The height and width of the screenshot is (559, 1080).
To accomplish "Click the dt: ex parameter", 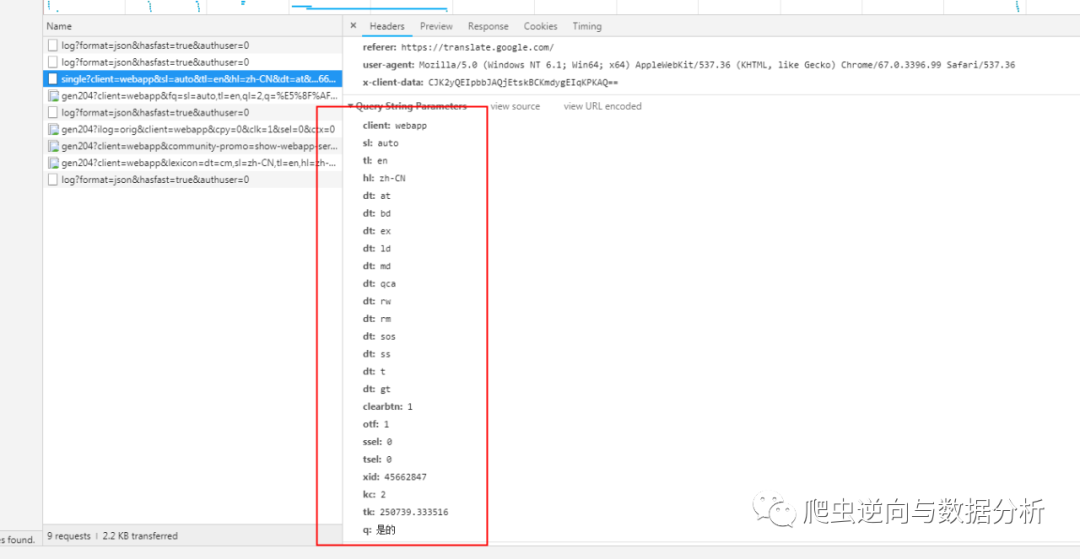I will [x=376, y=231].
